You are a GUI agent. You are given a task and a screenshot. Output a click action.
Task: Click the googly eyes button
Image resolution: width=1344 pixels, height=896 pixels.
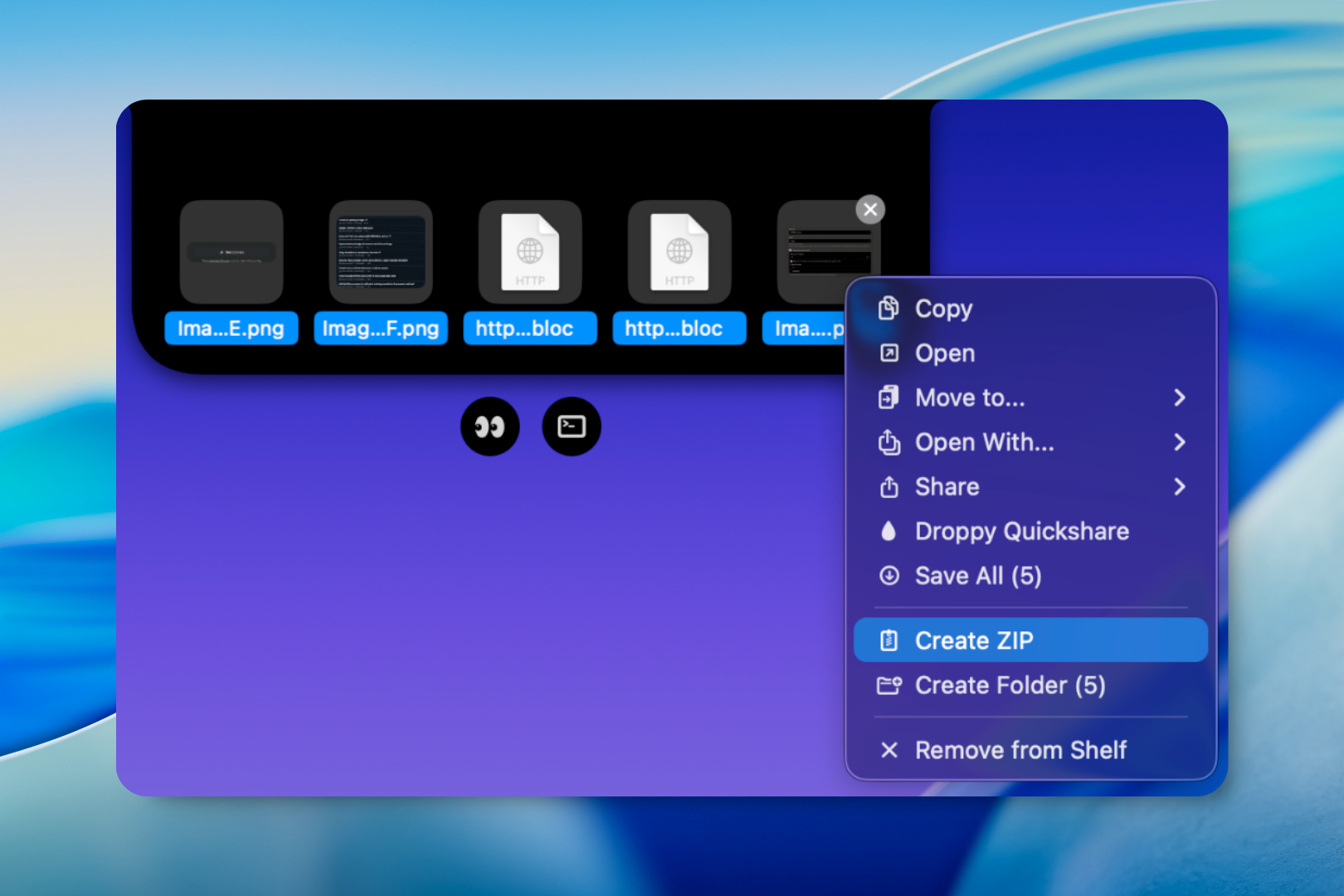pos(489,426)
